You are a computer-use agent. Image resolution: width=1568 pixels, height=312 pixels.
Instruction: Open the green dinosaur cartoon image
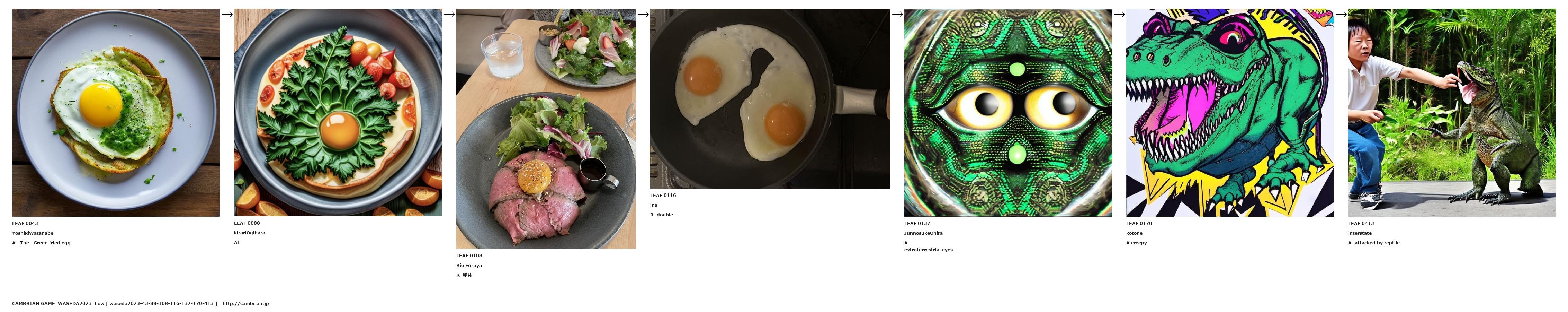click(1229, 113)
